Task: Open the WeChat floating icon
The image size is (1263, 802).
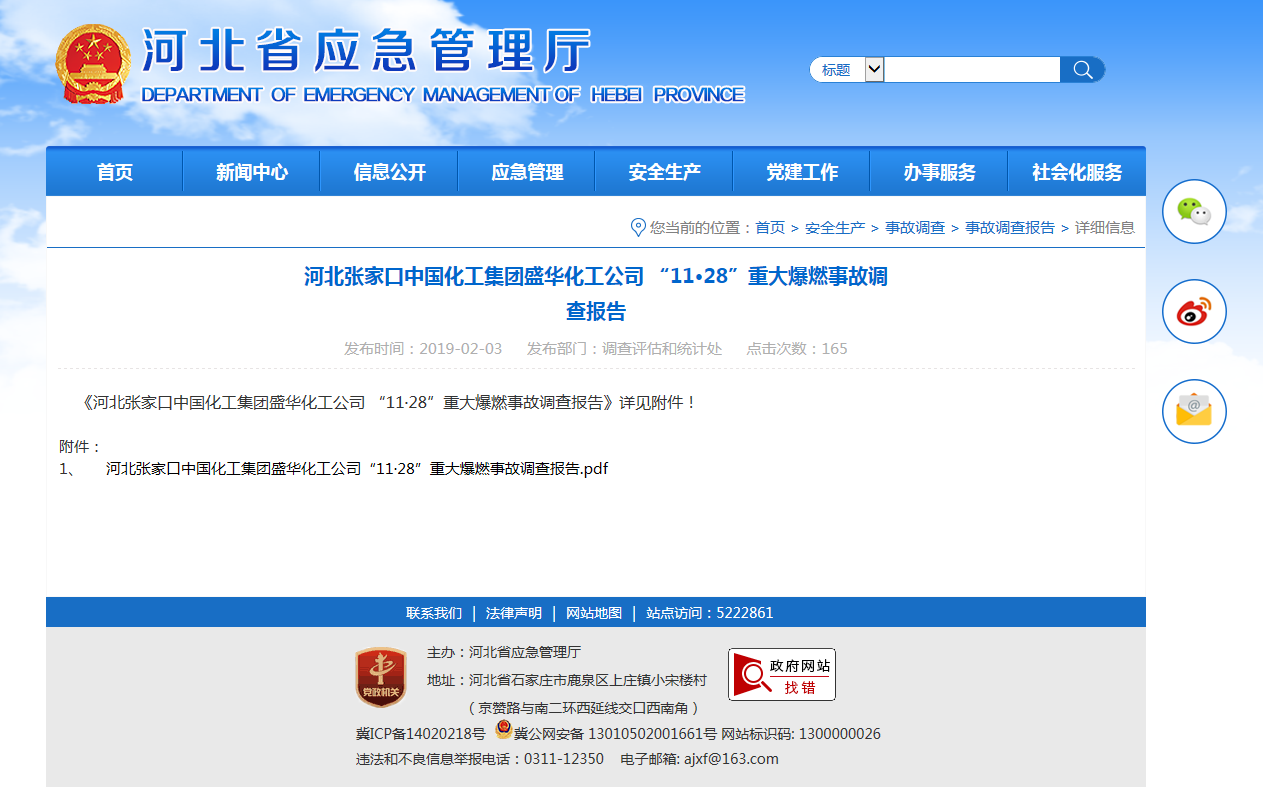Action: [1194, 211]
